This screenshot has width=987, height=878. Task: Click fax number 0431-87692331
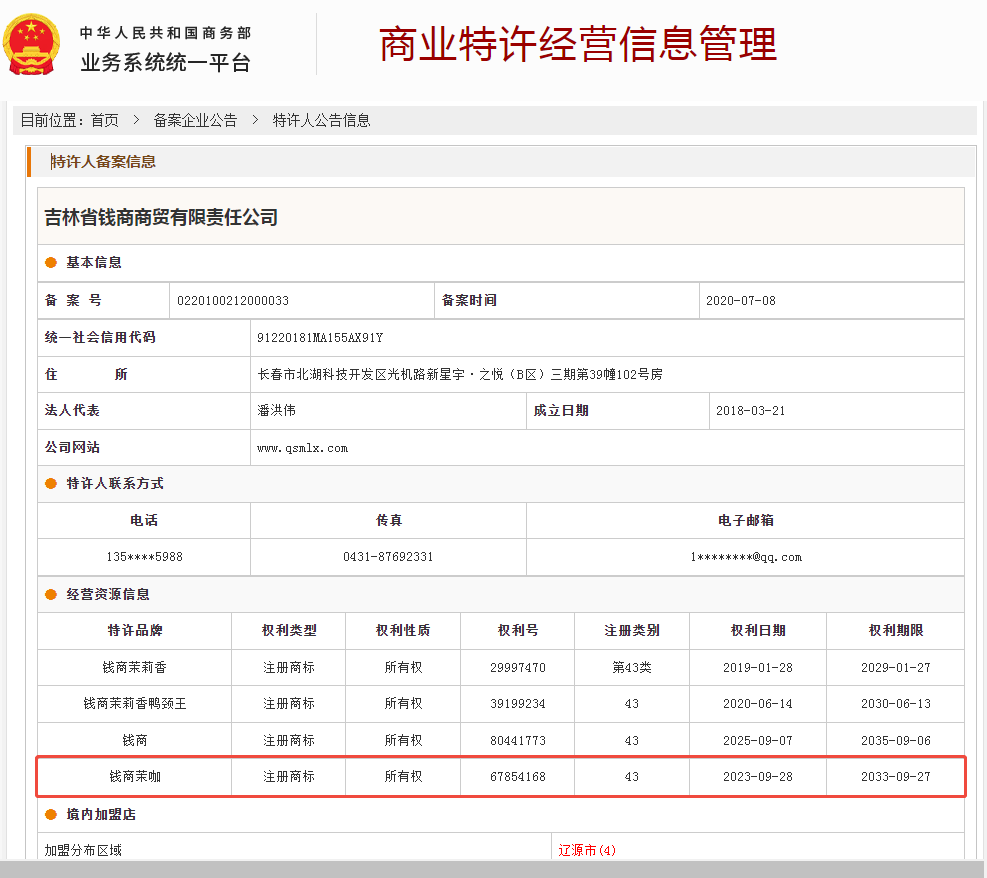(388, 557)
